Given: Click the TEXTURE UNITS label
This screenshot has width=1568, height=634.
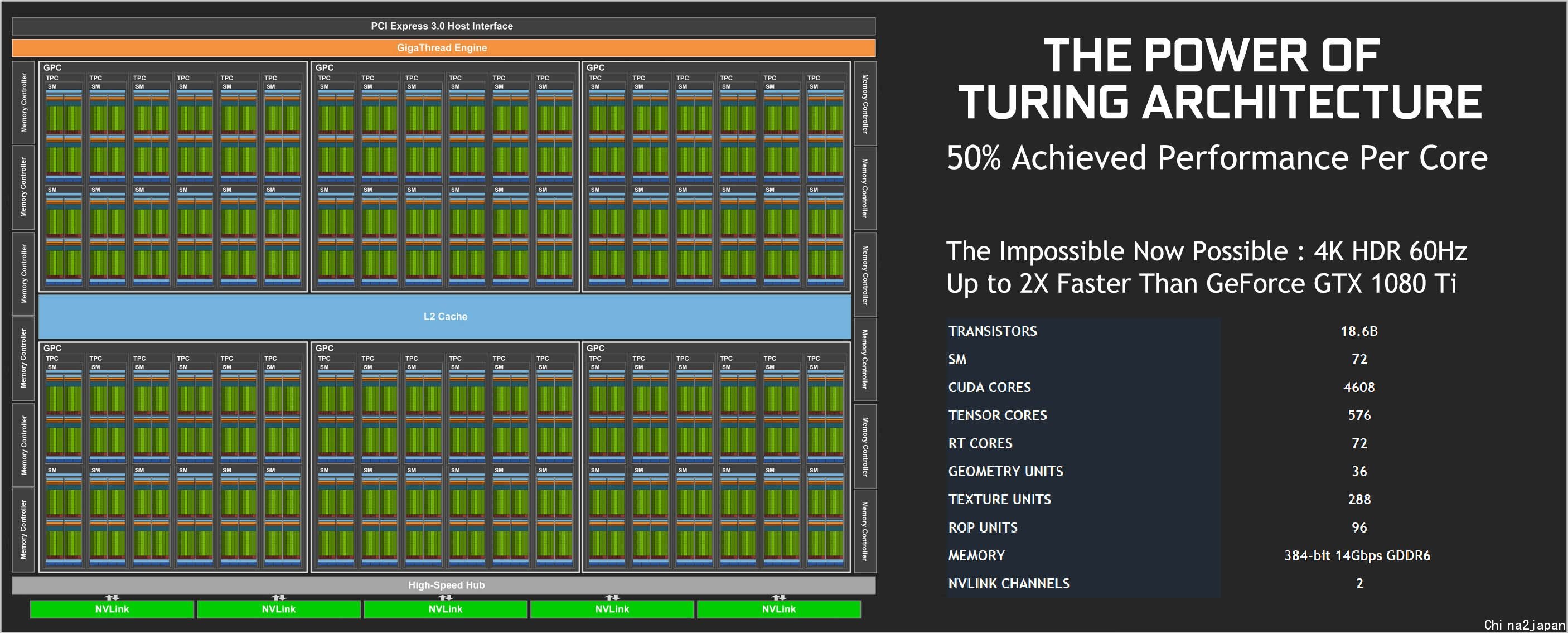Looking at the screenshot, I should click(x=999, y=500).
